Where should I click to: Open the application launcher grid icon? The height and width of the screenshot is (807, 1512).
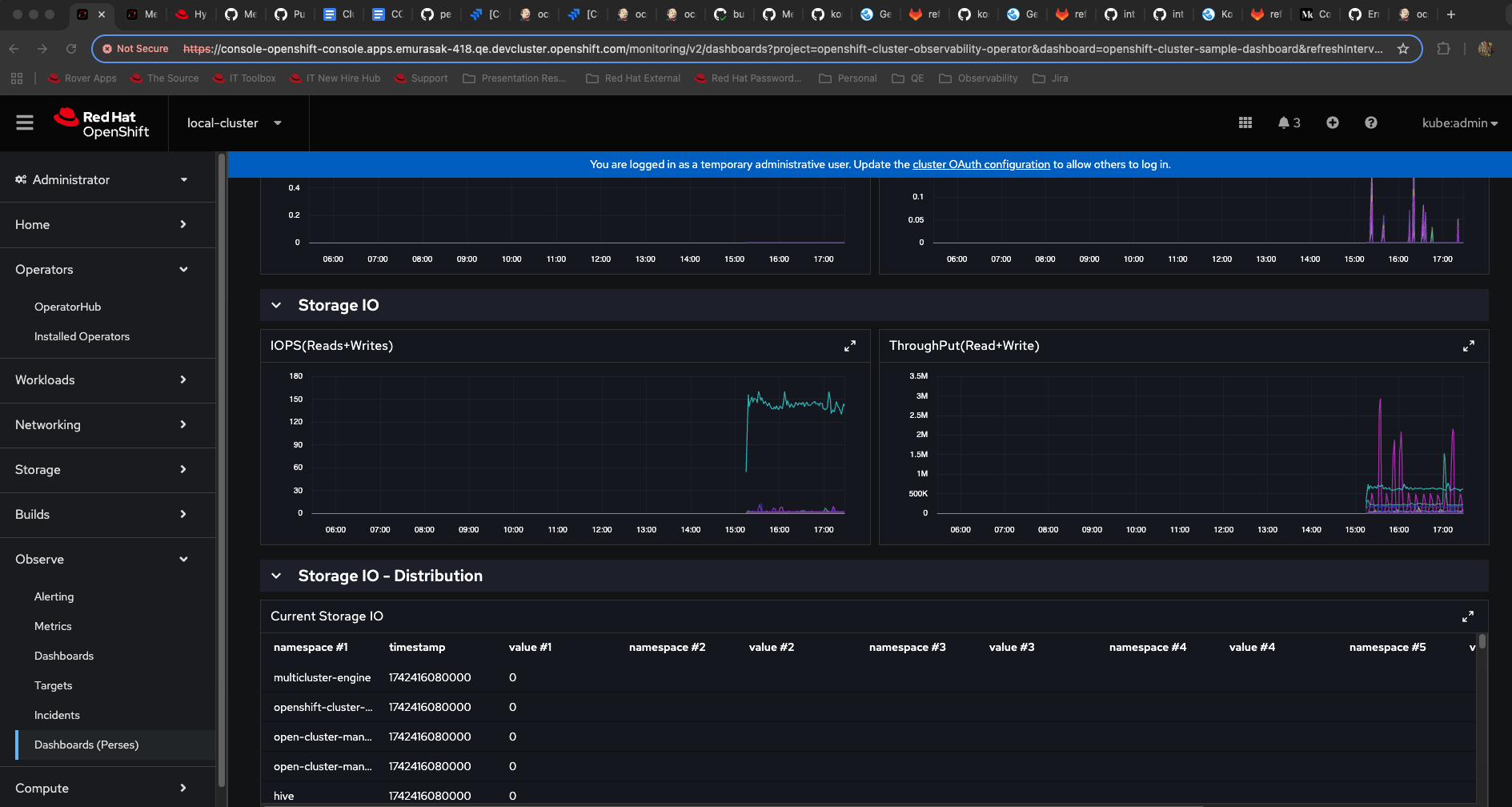[1245, 122]
